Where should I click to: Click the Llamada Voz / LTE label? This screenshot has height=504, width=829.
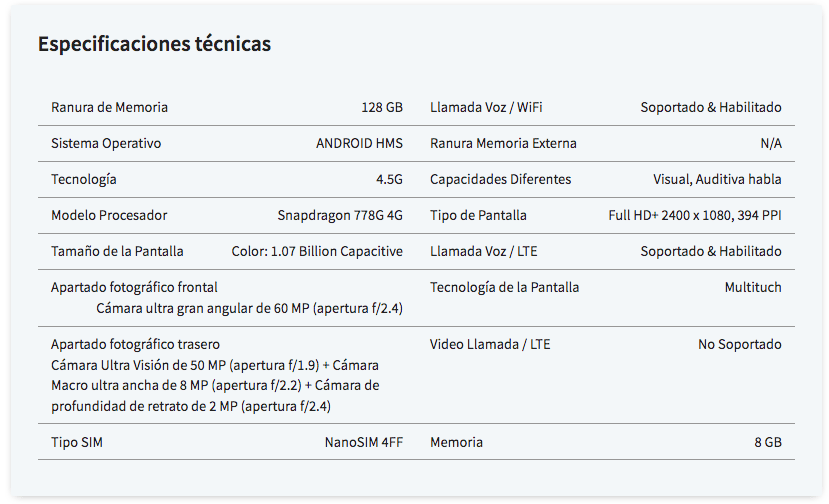click(484, 251)
